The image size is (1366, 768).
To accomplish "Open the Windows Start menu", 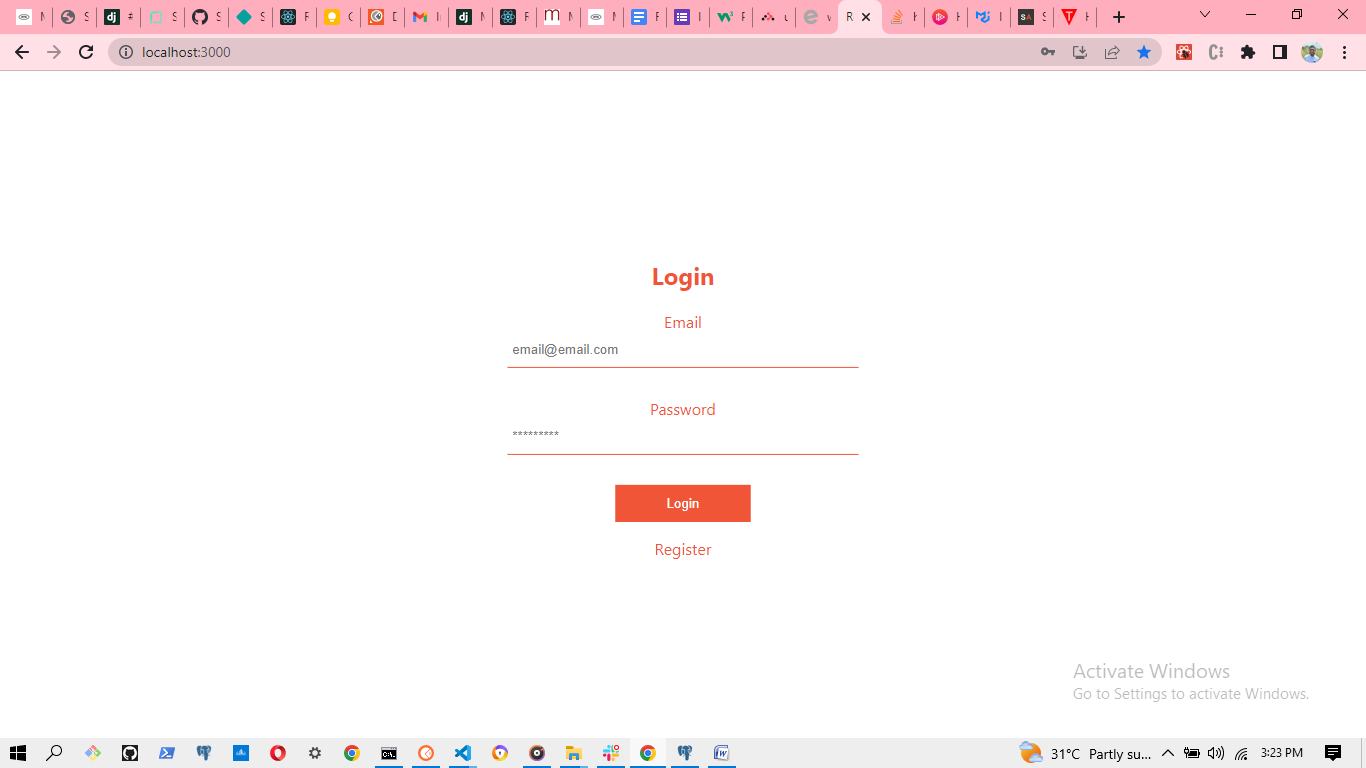I will 17,753.
